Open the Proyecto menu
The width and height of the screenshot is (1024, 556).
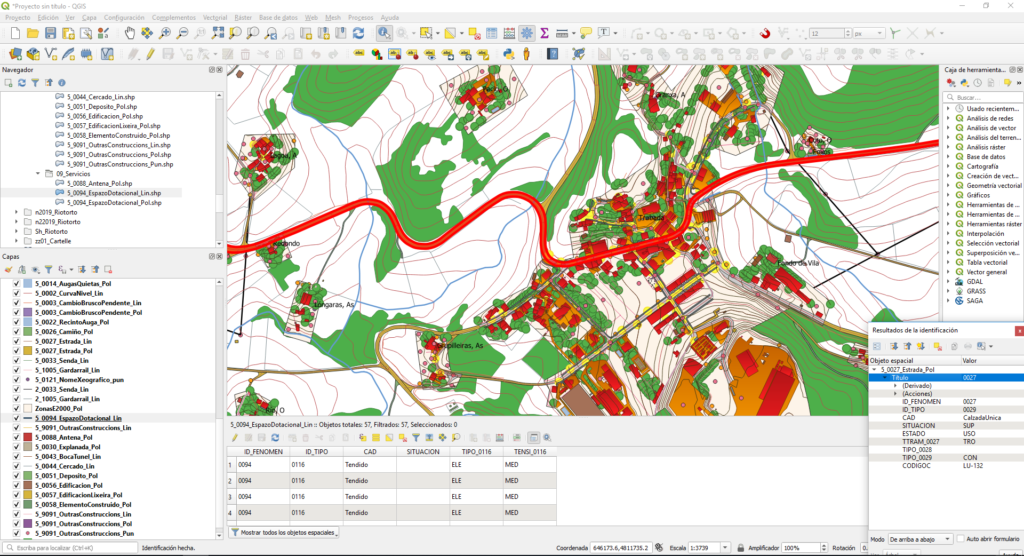18,18
